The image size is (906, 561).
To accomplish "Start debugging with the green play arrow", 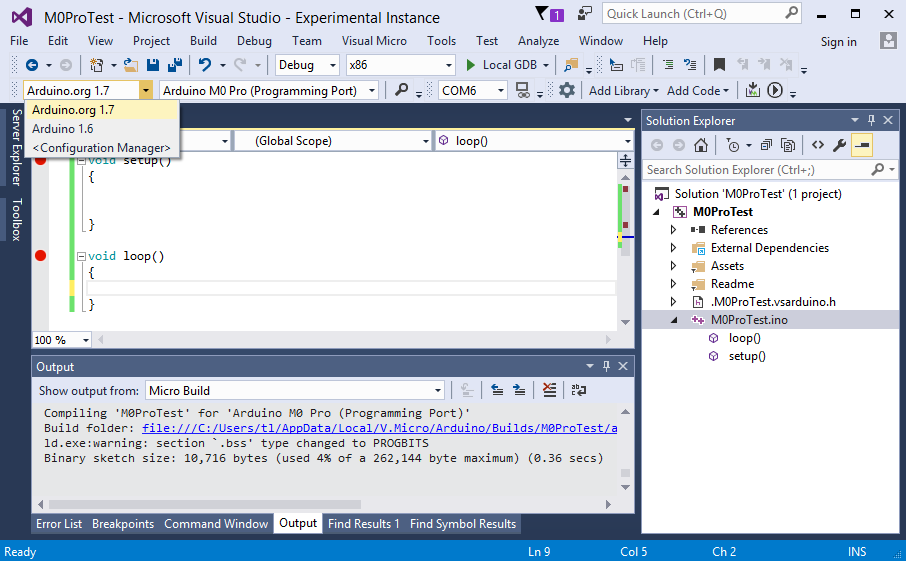I will (x=472, y=65).
